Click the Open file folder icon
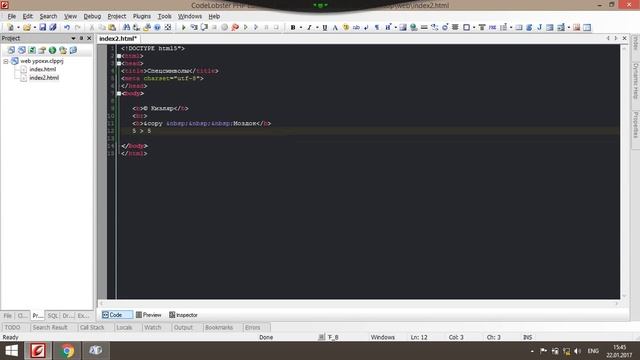This screenshot has width=640, height=360. [27, 27]
